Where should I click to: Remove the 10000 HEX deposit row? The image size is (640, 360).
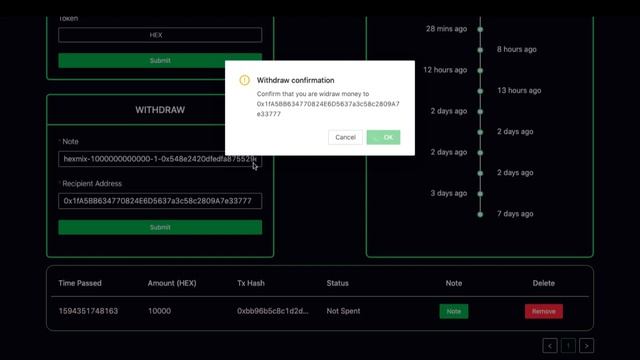pyautogui.click(x=544, y=311)
